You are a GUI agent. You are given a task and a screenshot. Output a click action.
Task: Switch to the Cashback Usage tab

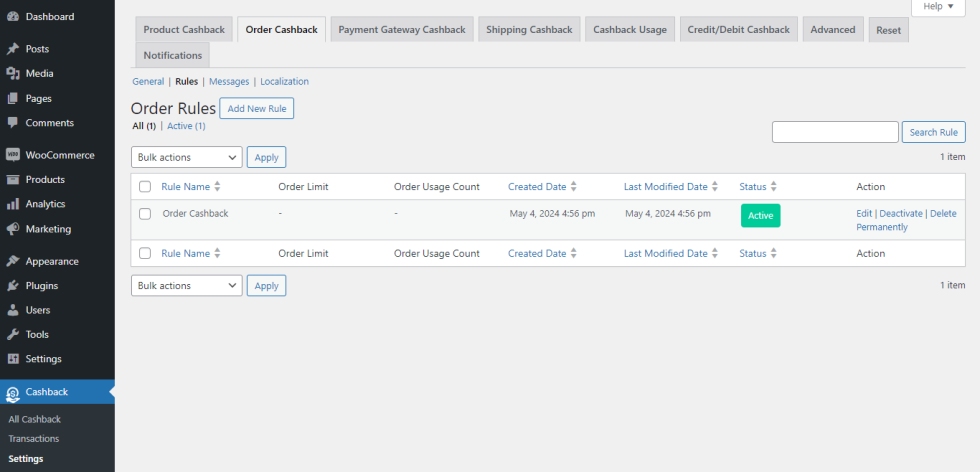(x=629, y=30)
